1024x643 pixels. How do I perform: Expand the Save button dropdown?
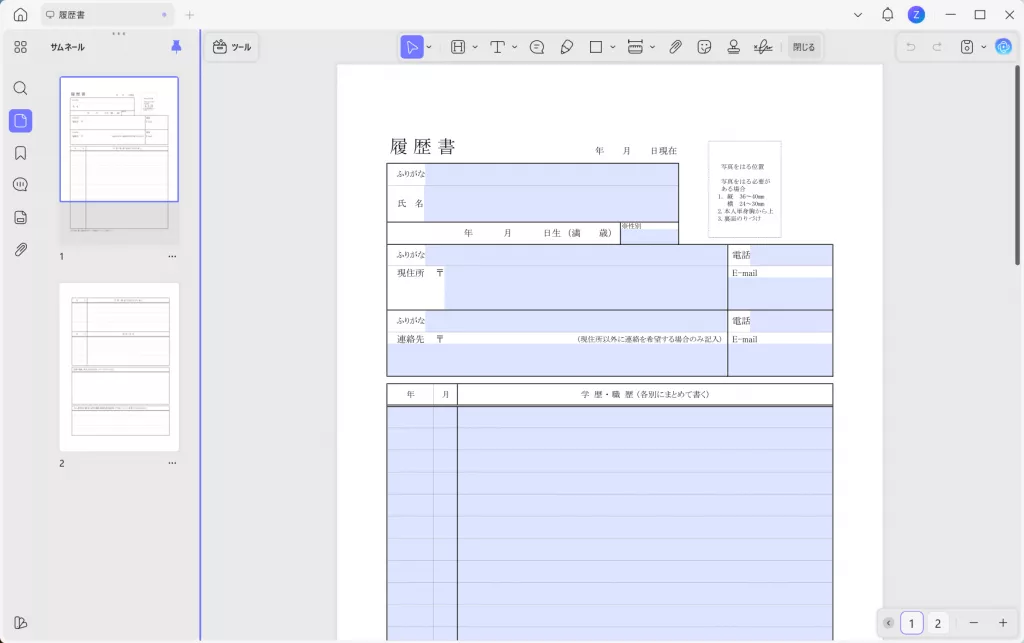(x=983, y=46)
